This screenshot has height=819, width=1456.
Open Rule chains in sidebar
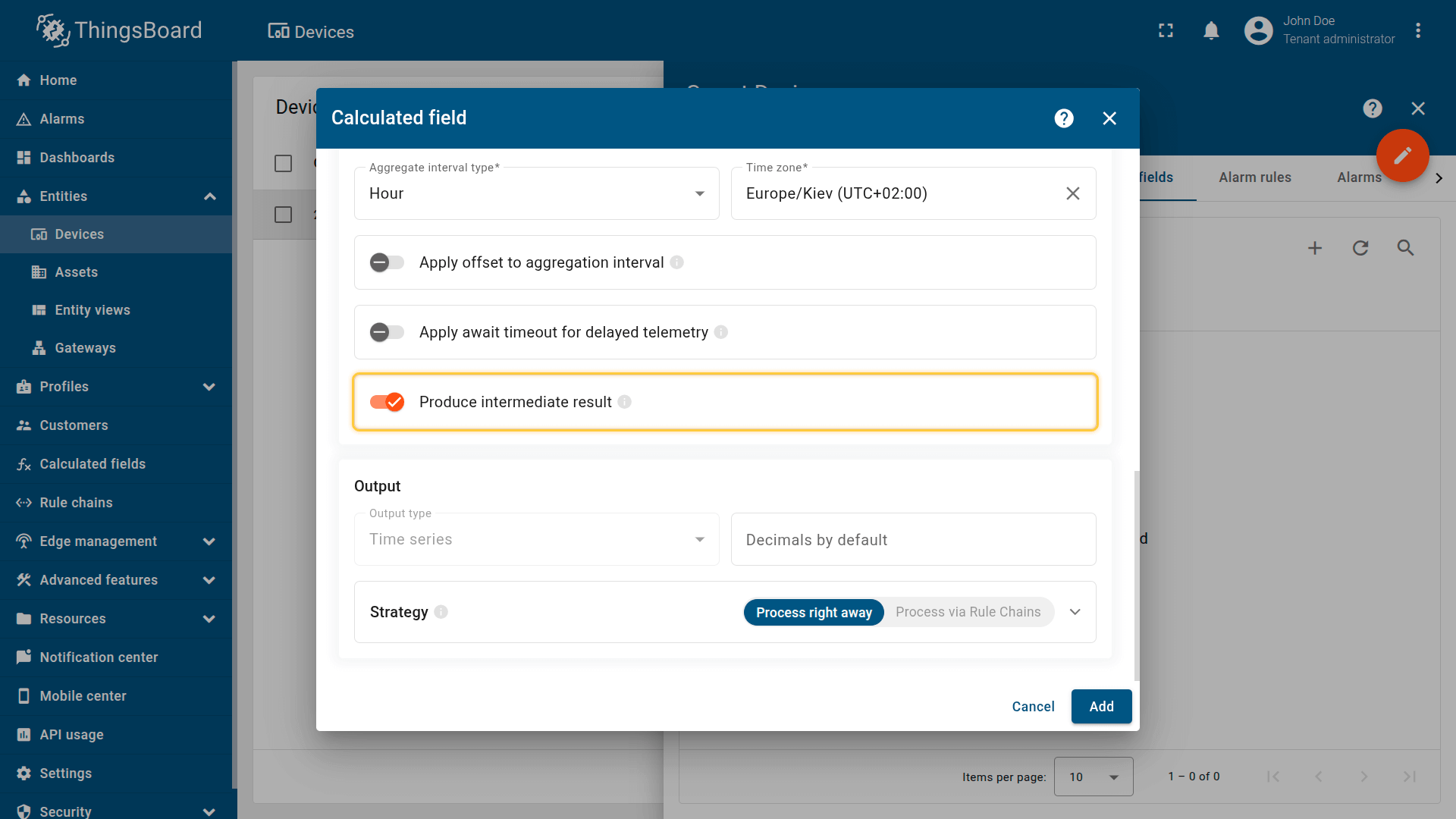point(76,503)
